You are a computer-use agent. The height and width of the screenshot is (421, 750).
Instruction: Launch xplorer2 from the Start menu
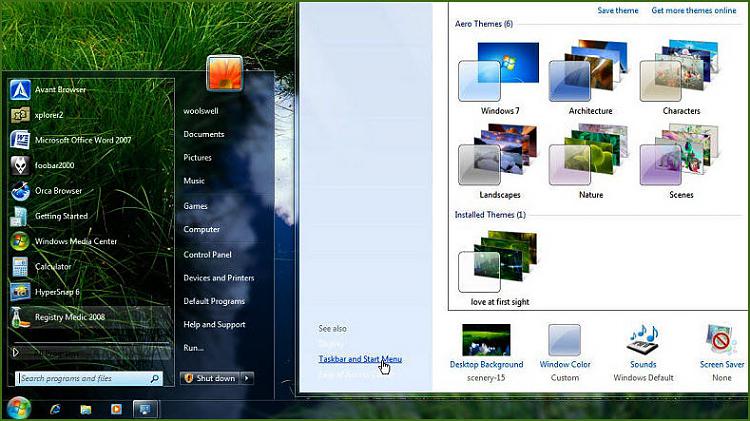coord(91,115)
